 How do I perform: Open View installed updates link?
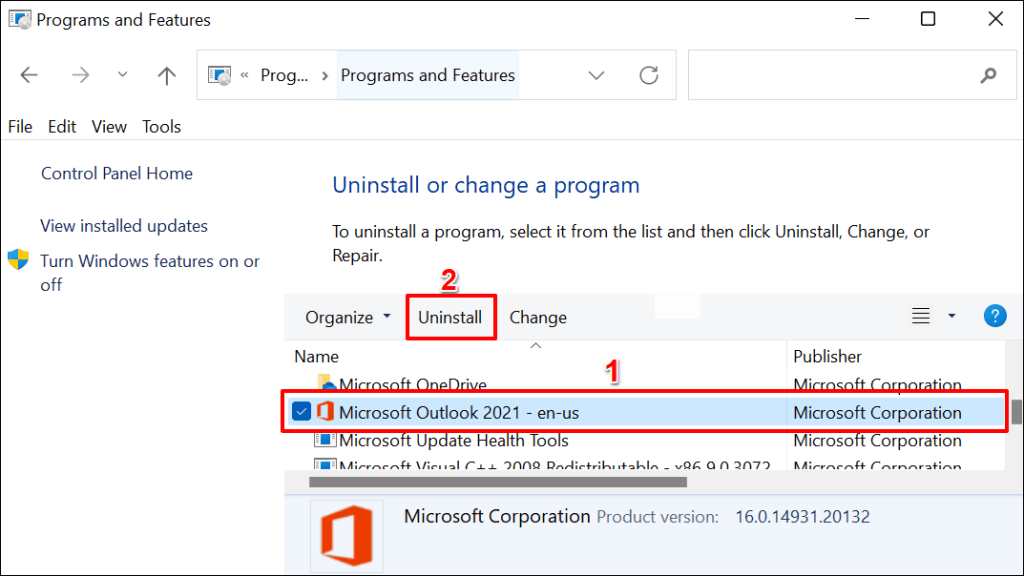pyautogui.click(x=124, y=226)
